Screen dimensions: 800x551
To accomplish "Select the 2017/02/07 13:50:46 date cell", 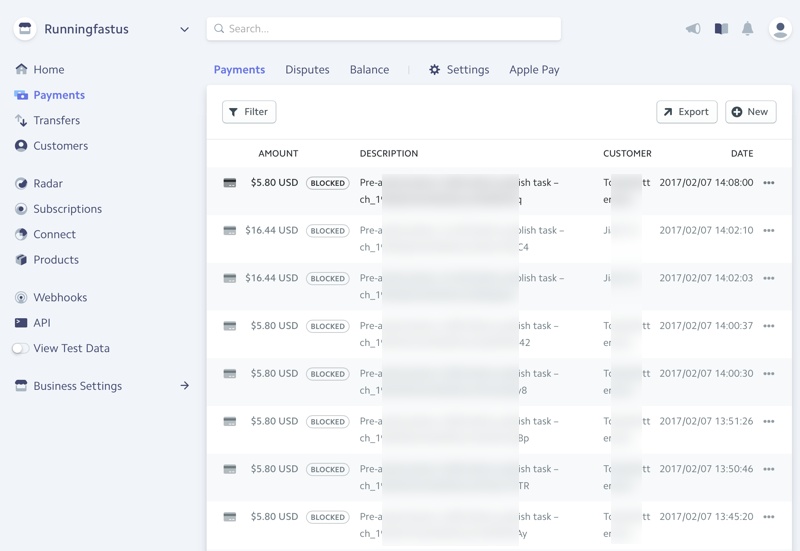I will (706, 469).
